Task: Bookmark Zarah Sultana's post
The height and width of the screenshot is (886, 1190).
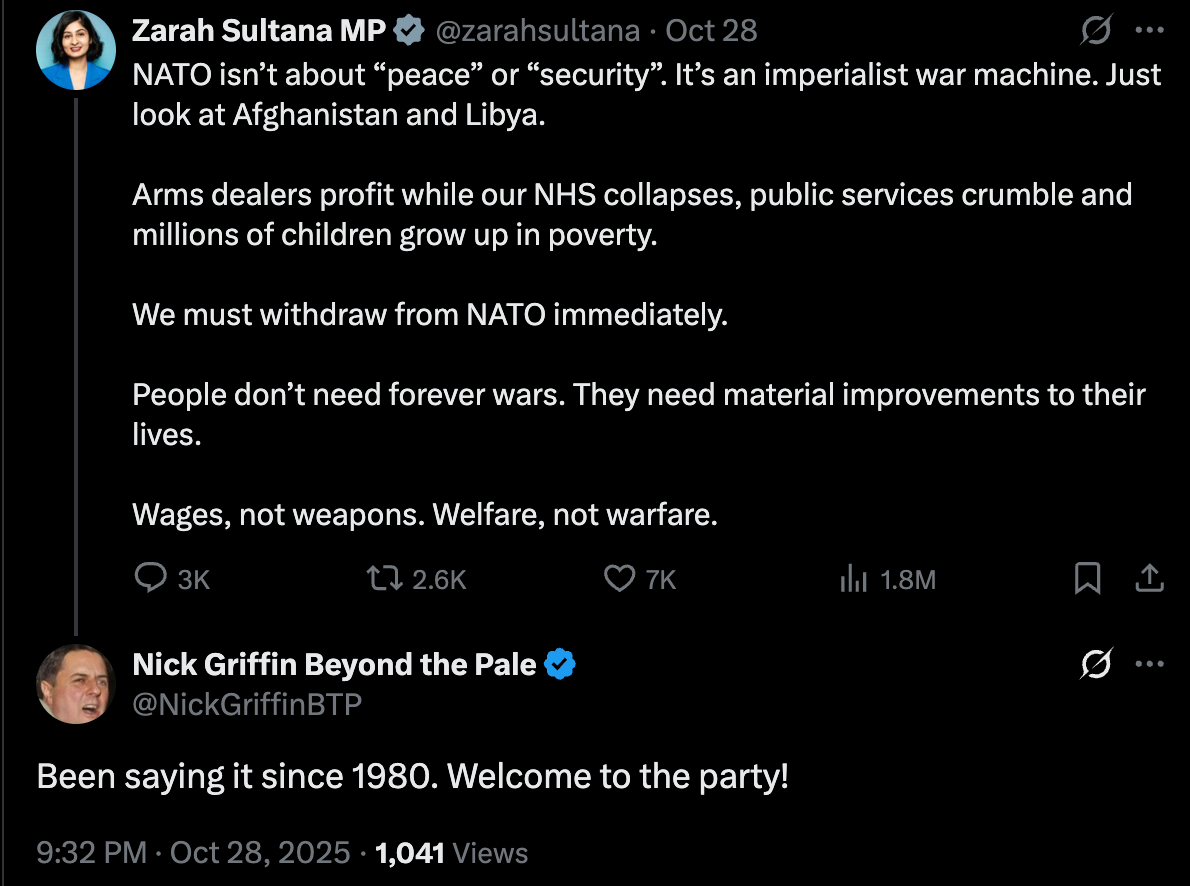Action: [x=1087, y=578]
